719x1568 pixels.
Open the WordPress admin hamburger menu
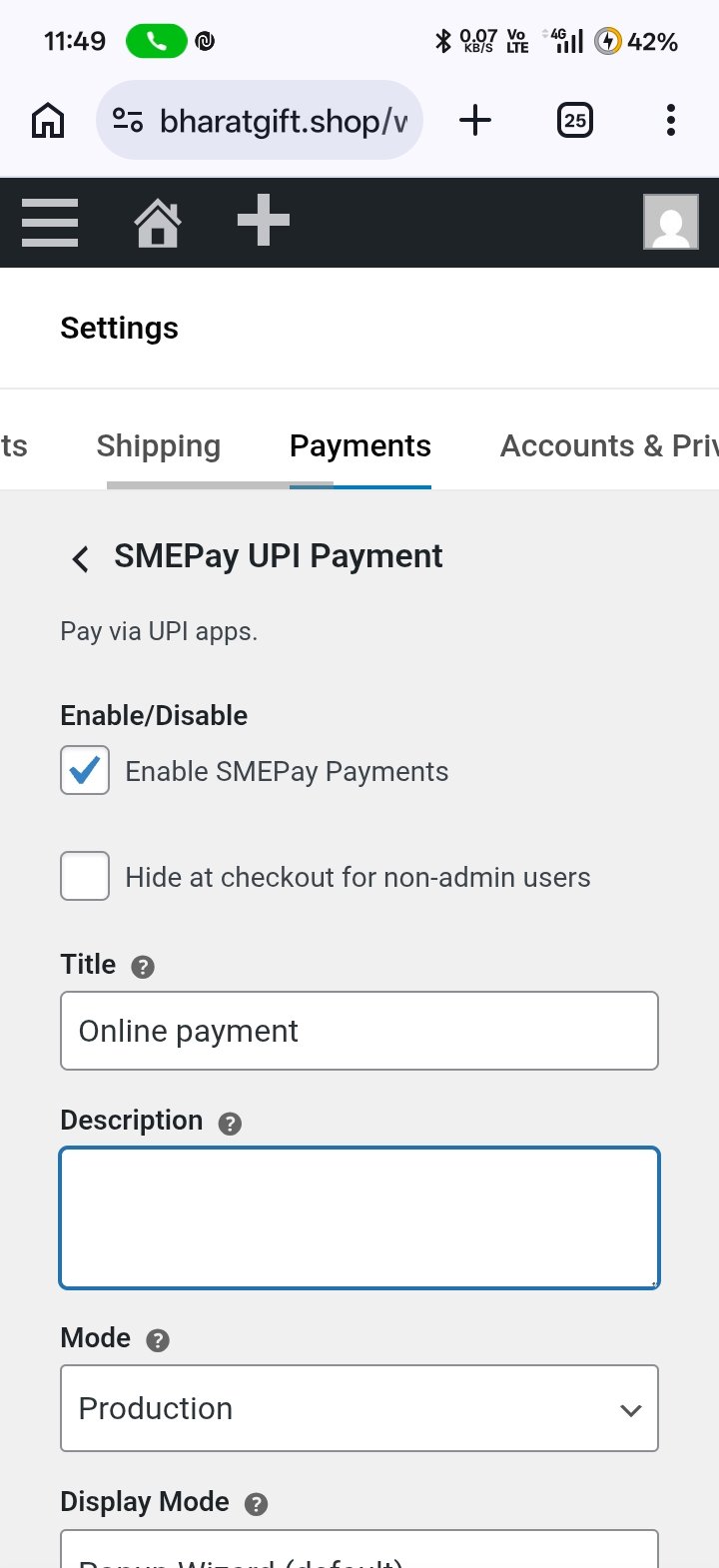pyautogui.click(x=50, y=222)
